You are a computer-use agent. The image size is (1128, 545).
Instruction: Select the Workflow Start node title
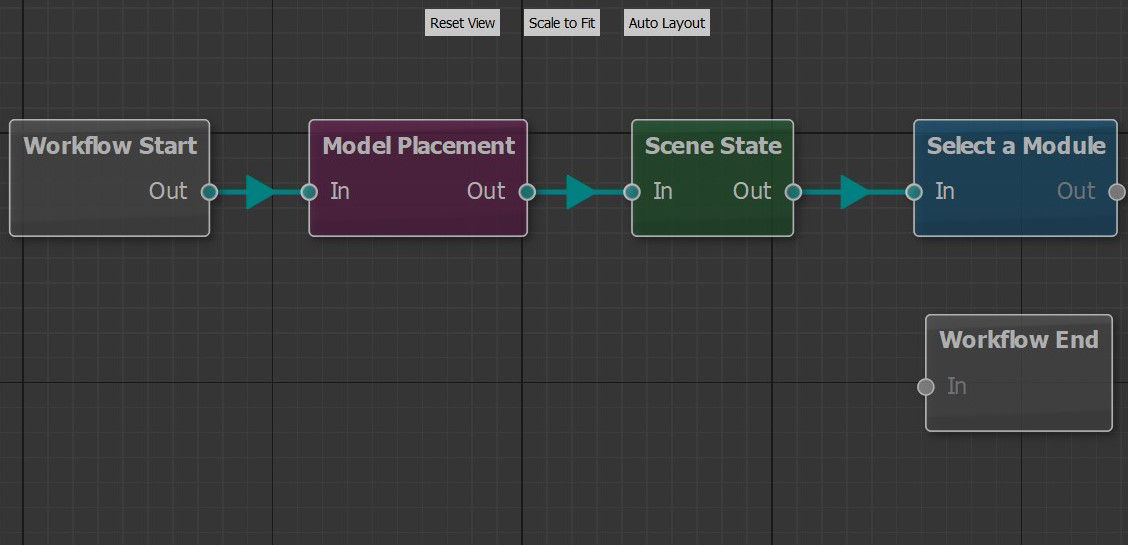pos(110,146)
